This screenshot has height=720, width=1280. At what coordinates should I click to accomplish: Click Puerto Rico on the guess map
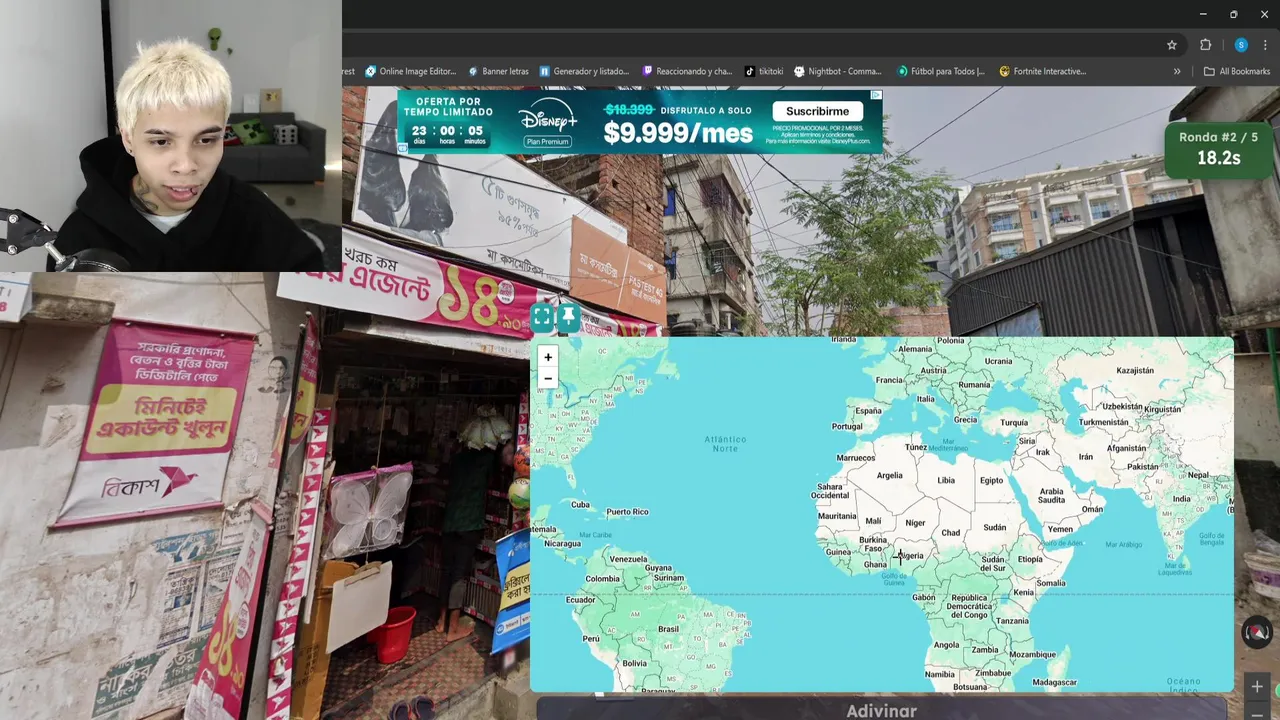click(627, 512)
